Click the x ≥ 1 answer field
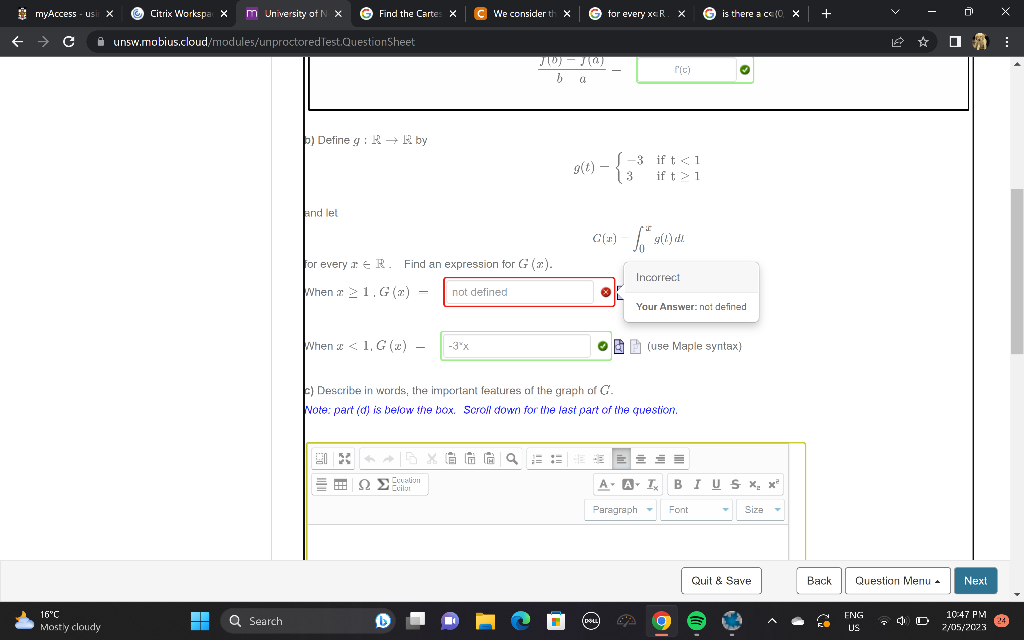1024x640 pixels. pyautogui.click(x=519, y=292)
